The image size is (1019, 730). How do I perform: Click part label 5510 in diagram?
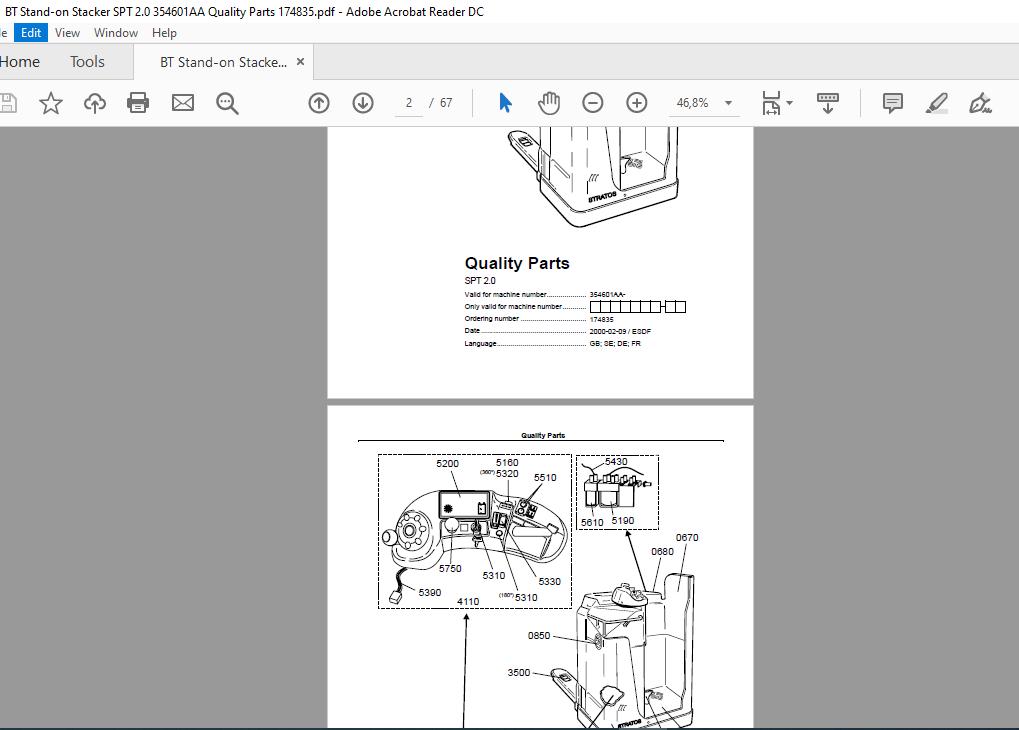(545, 478)
